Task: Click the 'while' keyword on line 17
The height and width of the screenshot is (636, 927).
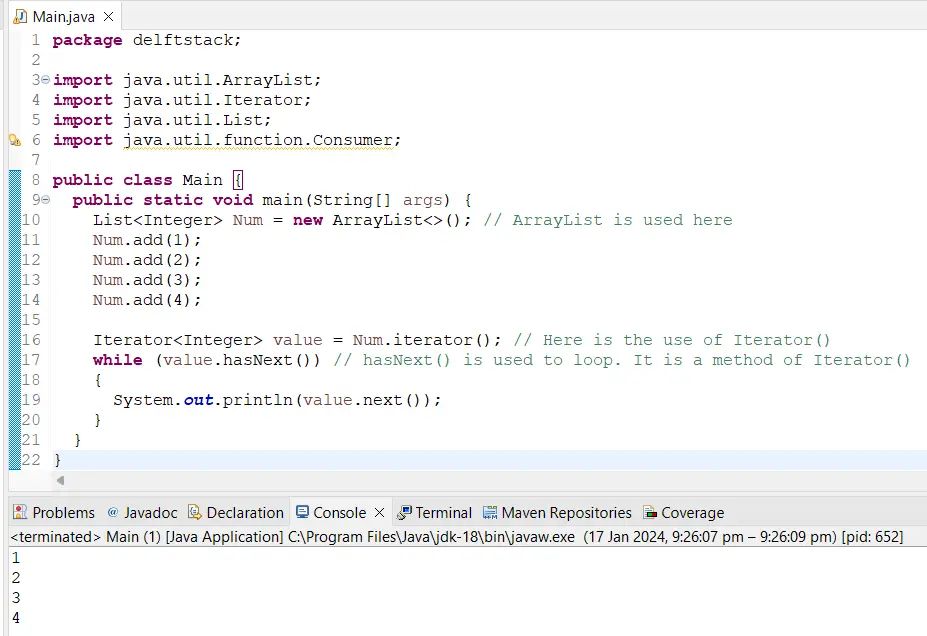Action: tap(118, 360)
